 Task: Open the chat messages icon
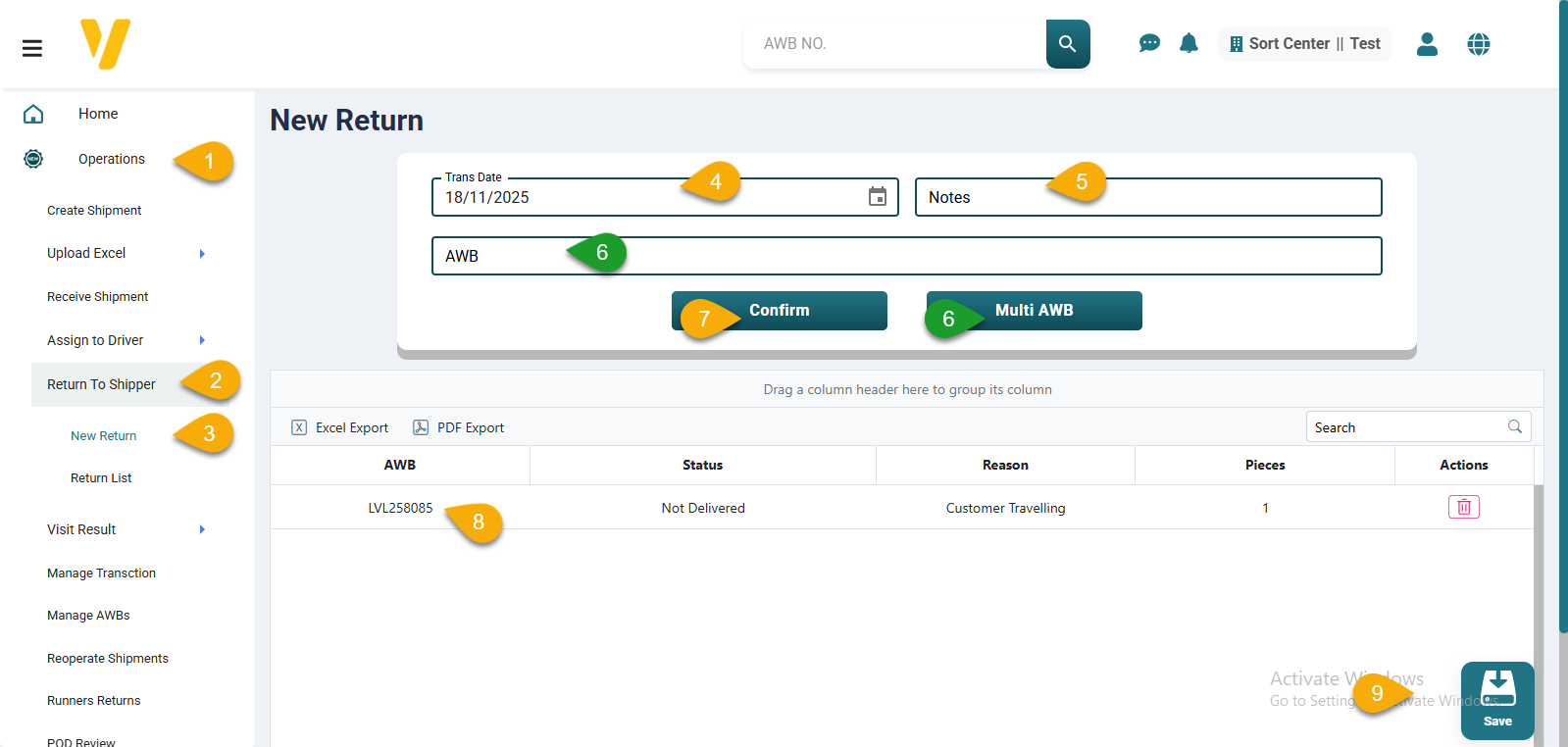pyautogui.click(x=1149, y=43)
